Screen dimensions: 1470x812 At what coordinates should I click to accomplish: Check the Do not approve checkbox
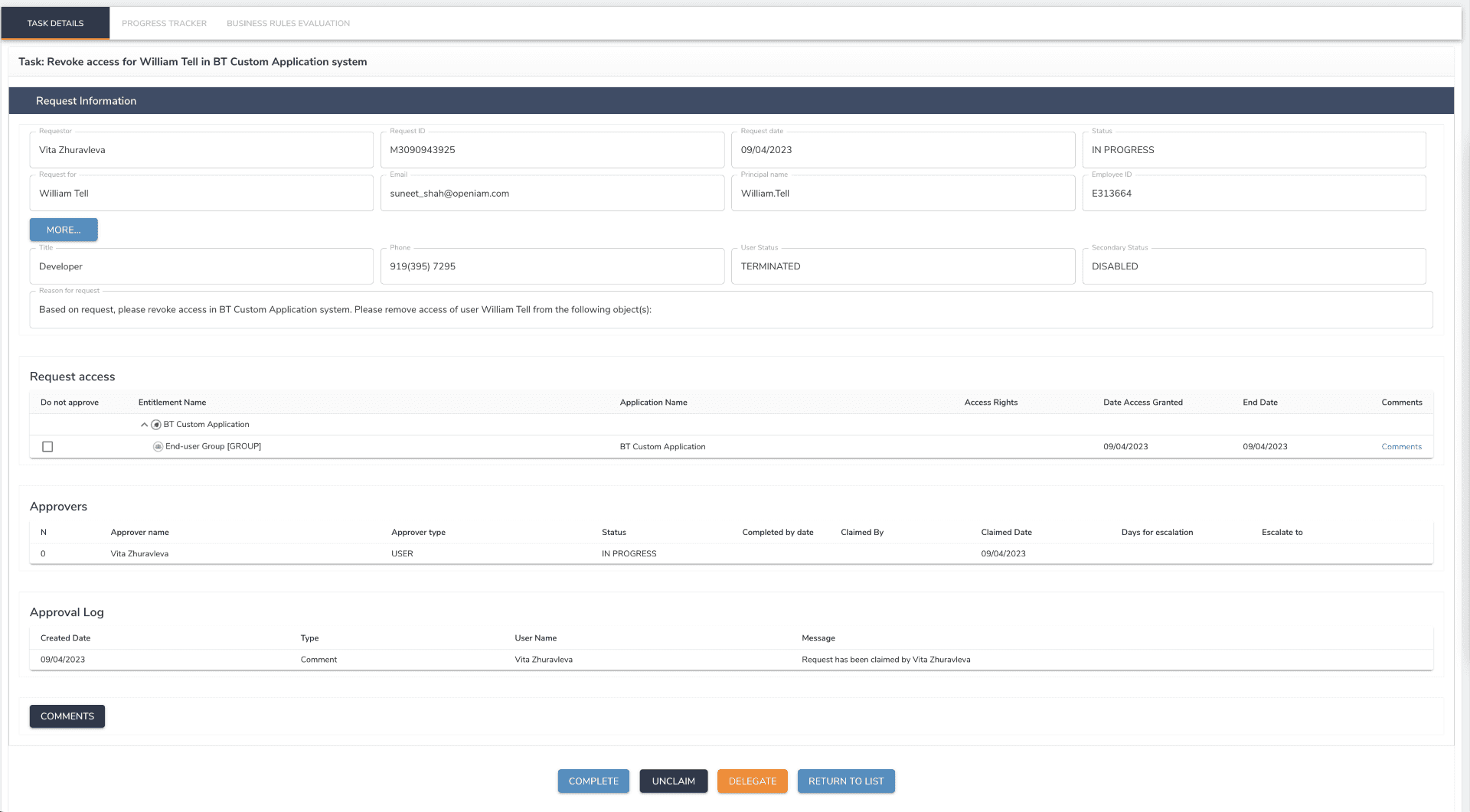[47, 447]
